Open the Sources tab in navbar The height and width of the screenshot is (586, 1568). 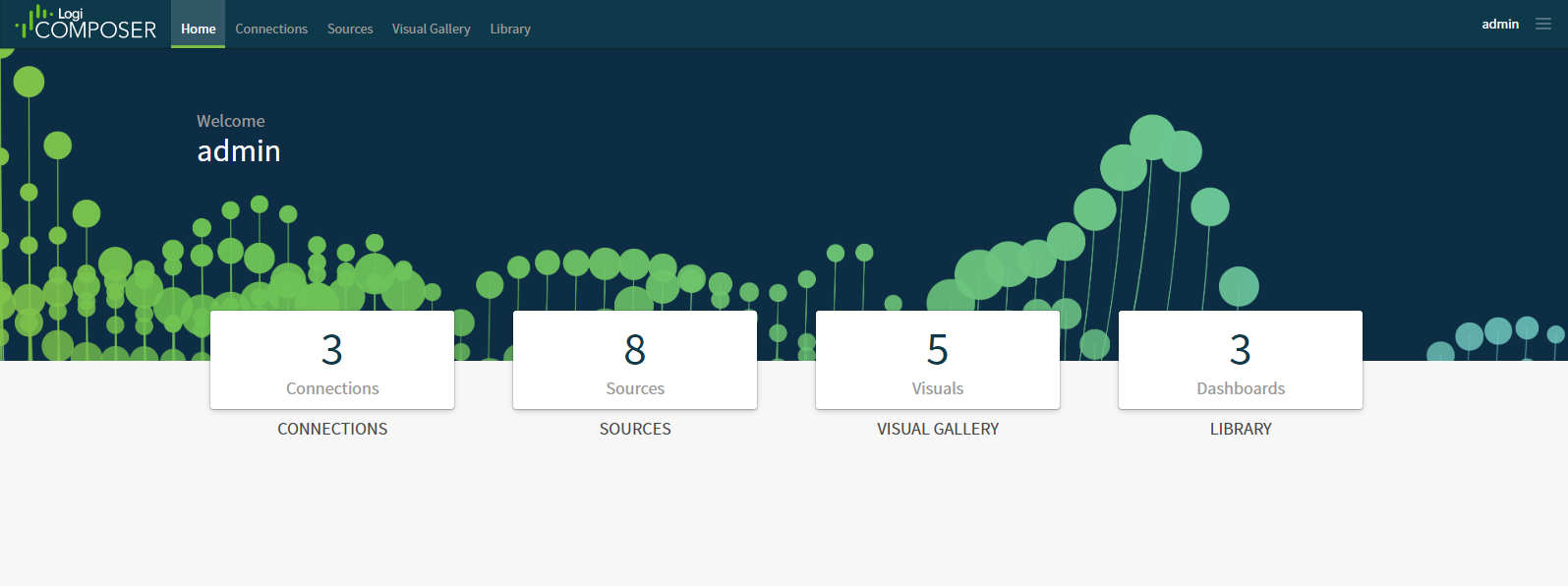coord(350,29)
